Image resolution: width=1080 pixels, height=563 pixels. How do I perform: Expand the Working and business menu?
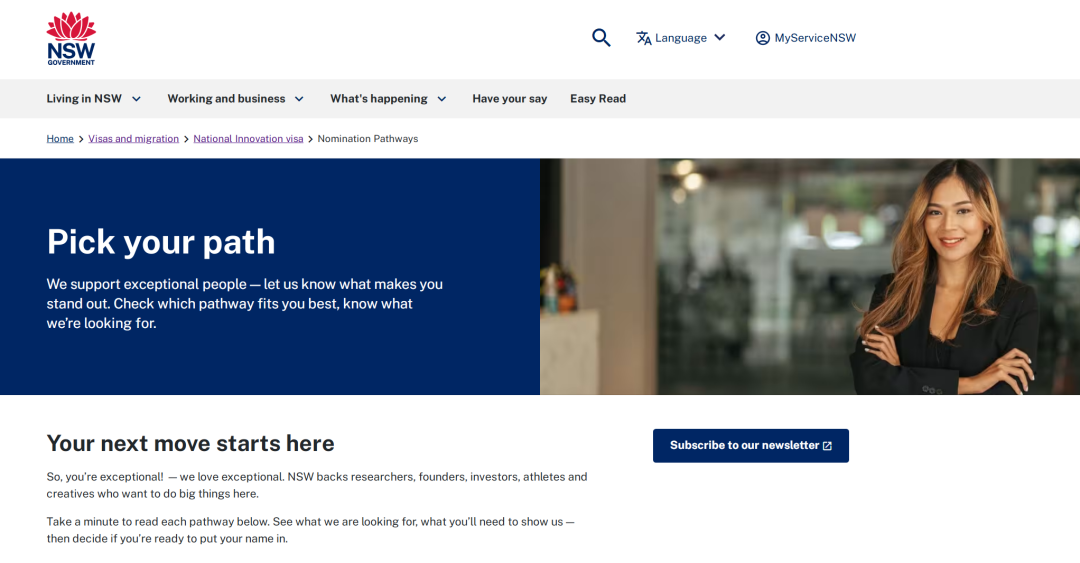pos(226,99)
